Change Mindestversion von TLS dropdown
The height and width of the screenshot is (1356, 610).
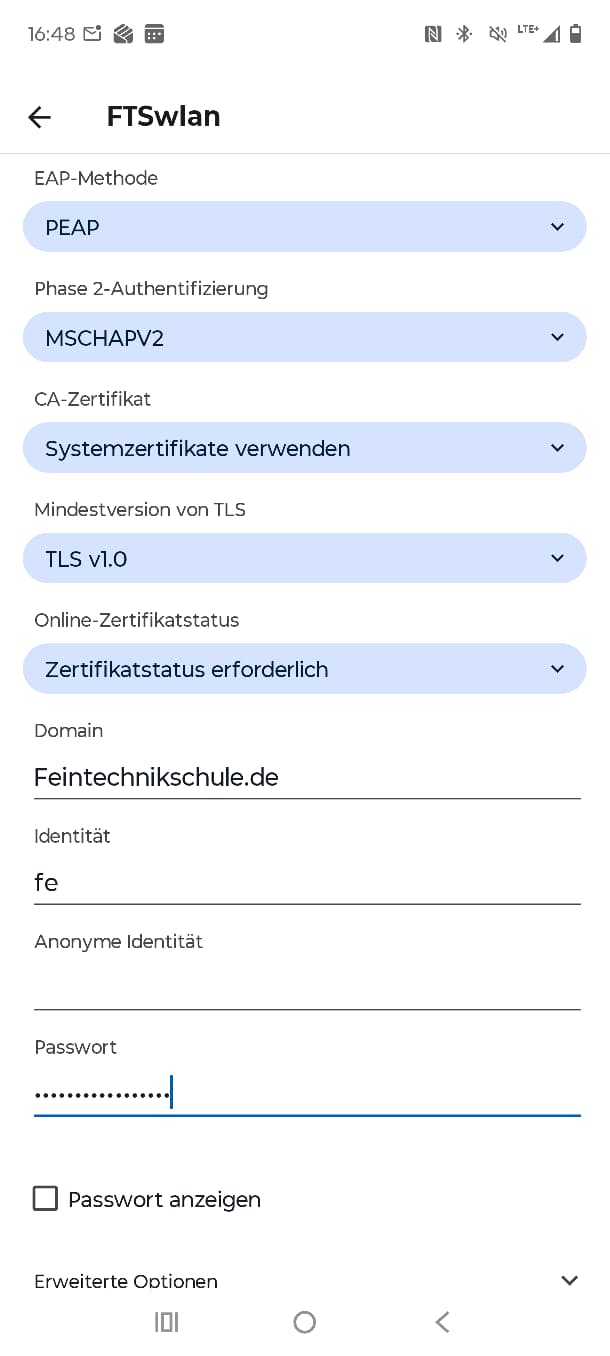(304, 558)
